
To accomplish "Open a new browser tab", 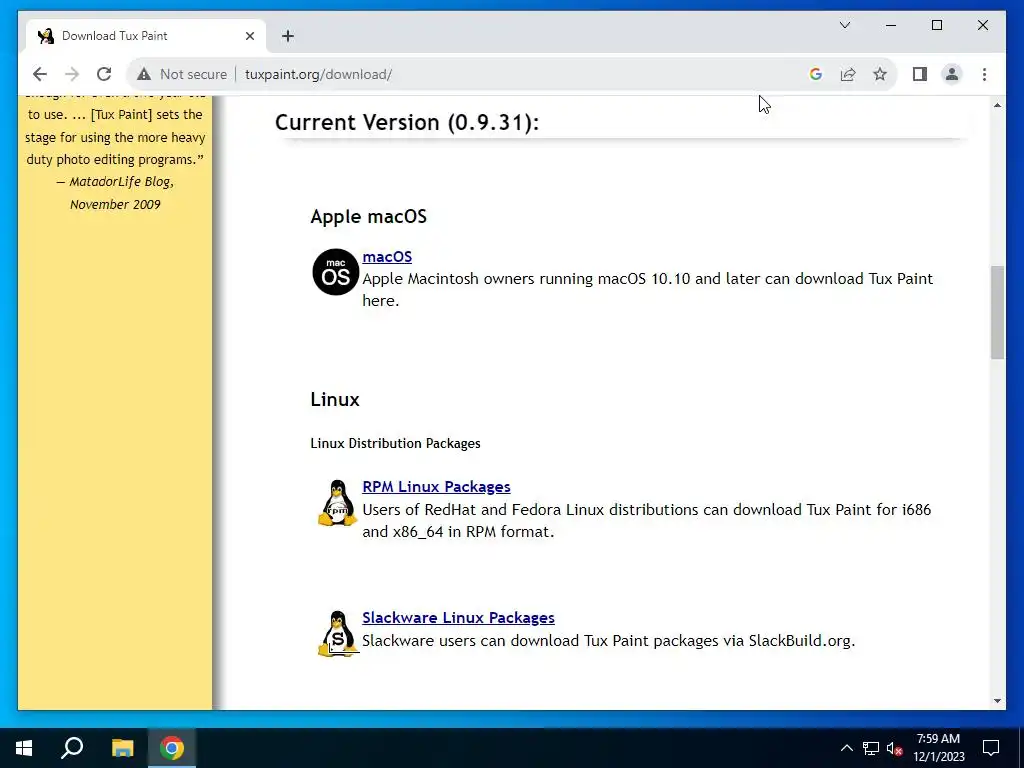I will click(x=288, y=36).
